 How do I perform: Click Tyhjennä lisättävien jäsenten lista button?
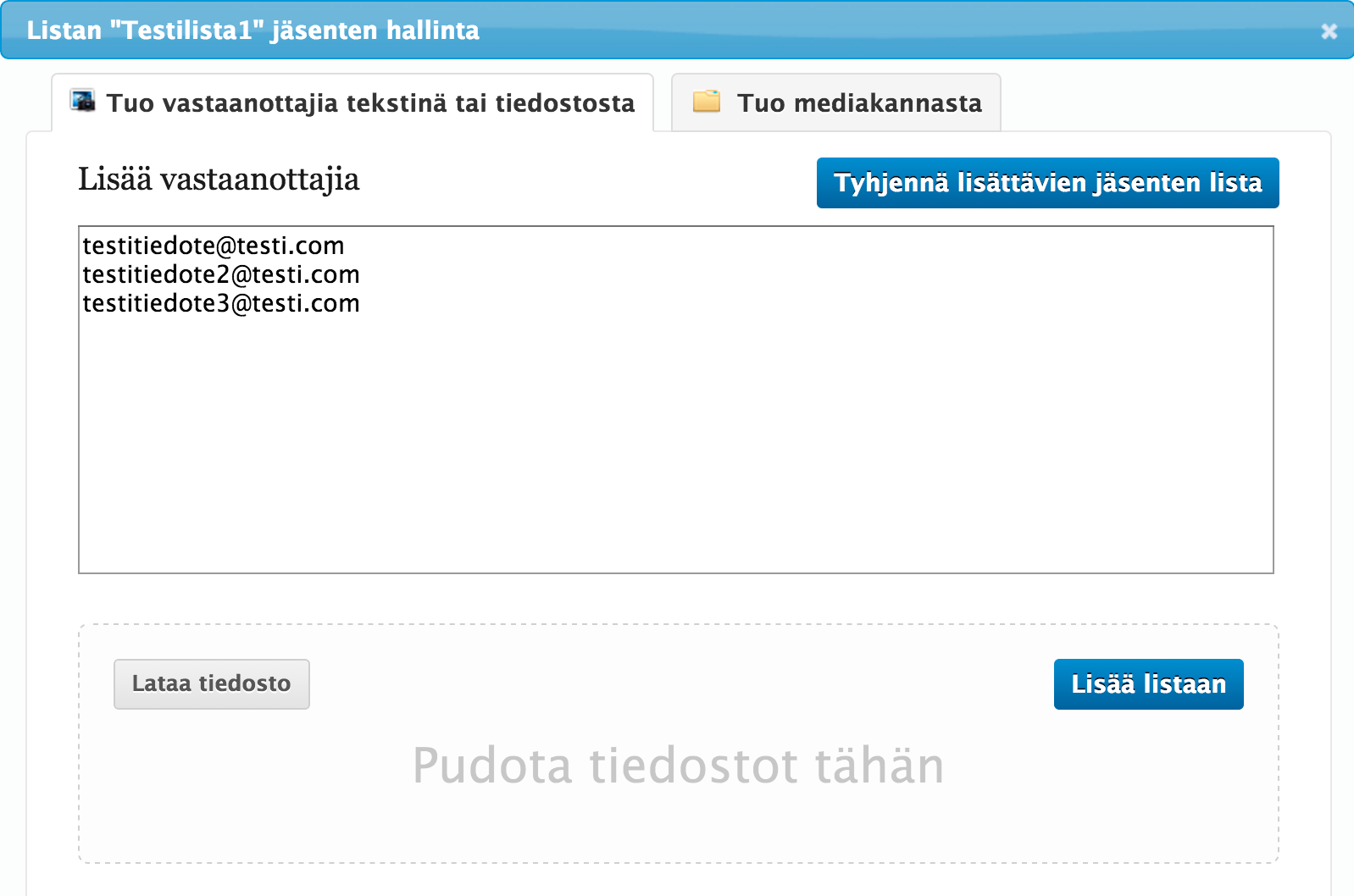(1047, 183)
